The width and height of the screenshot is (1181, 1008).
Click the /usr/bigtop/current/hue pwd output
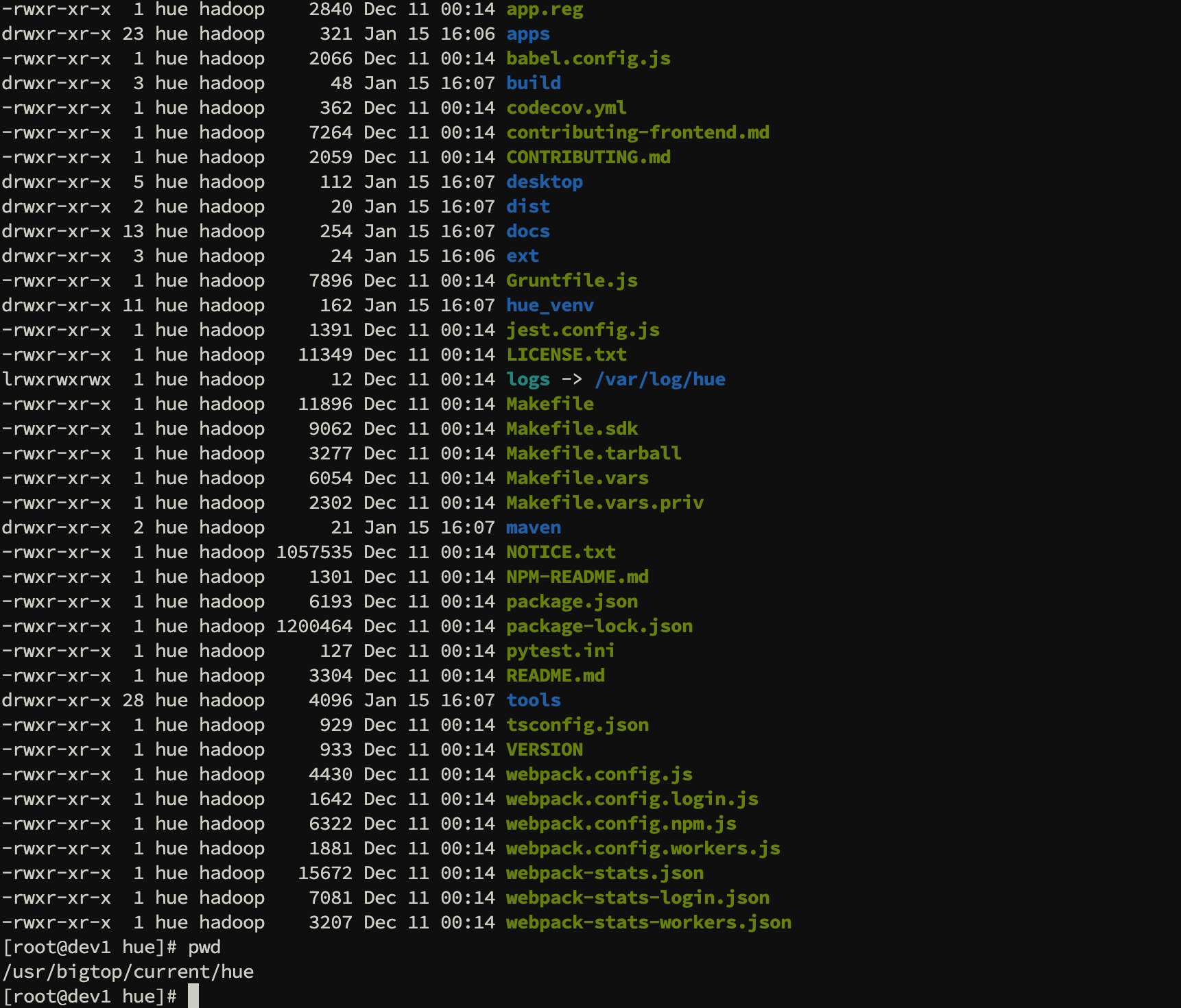click(128, 972)
